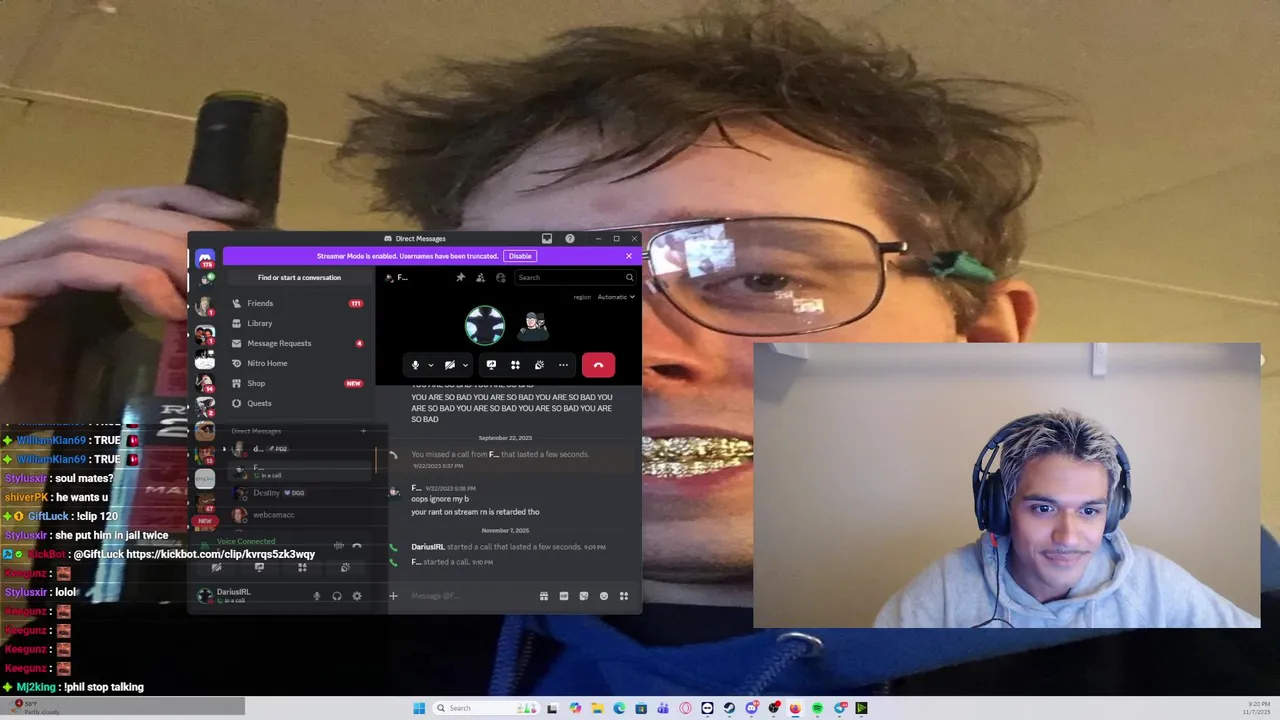This screenshot has height=720, width=1280.
Task: Click the message attachment plus button
Action: (x=393, y=596)
